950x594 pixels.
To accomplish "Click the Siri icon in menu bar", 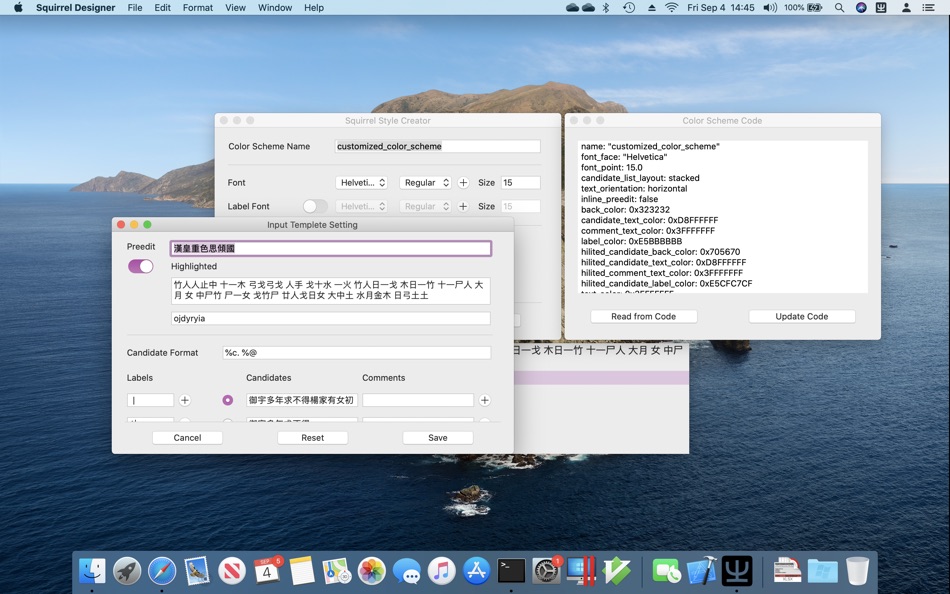I will pyautogui.click(x=861, y=7).
